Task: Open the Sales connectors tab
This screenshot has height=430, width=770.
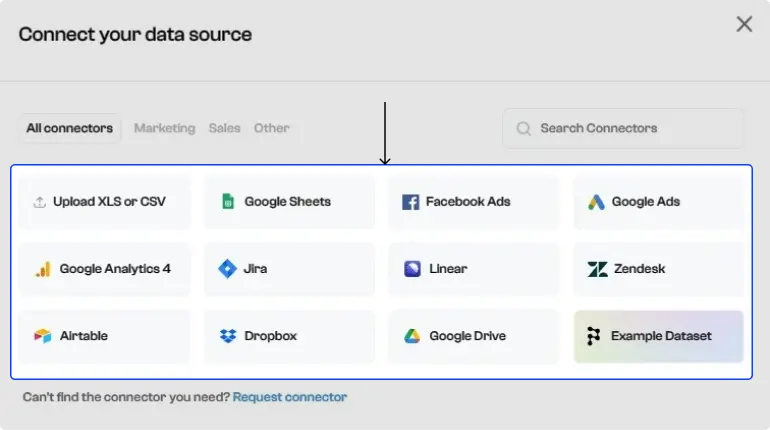Action: pyautogui.click(x=224, y=128)
